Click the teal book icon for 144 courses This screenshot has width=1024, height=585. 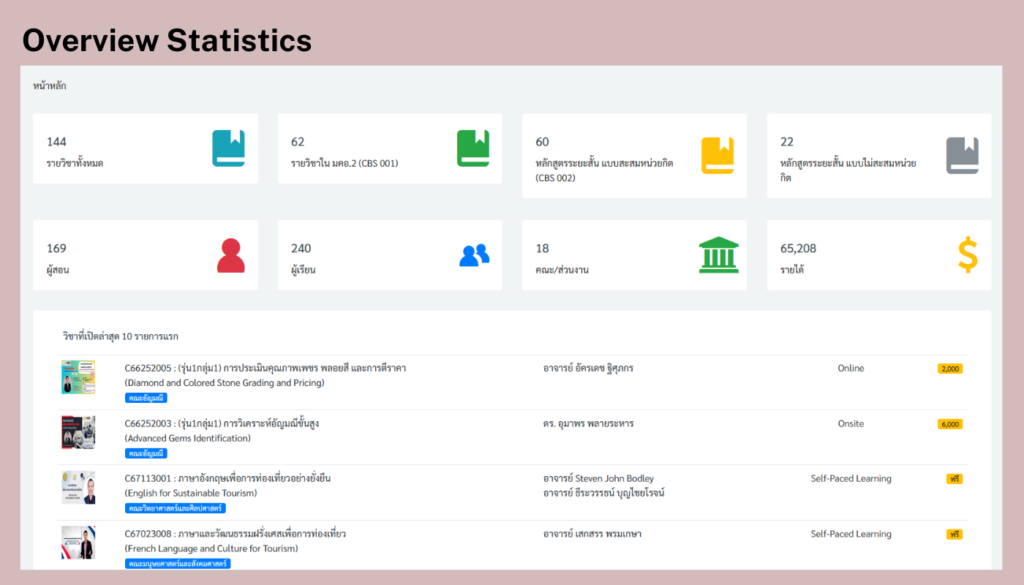[228, 148]
